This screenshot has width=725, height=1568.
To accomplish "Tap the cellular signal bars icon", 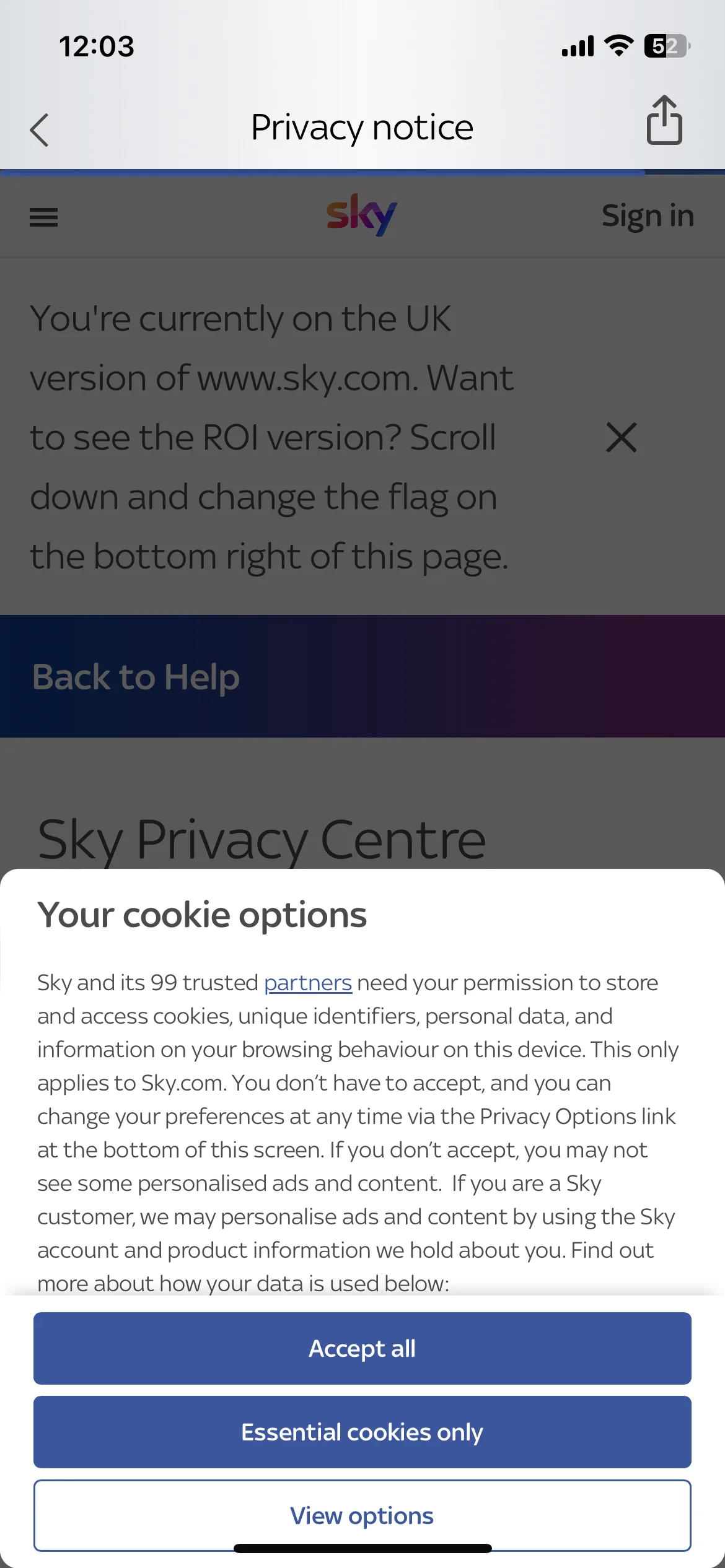I will (578, 46).
